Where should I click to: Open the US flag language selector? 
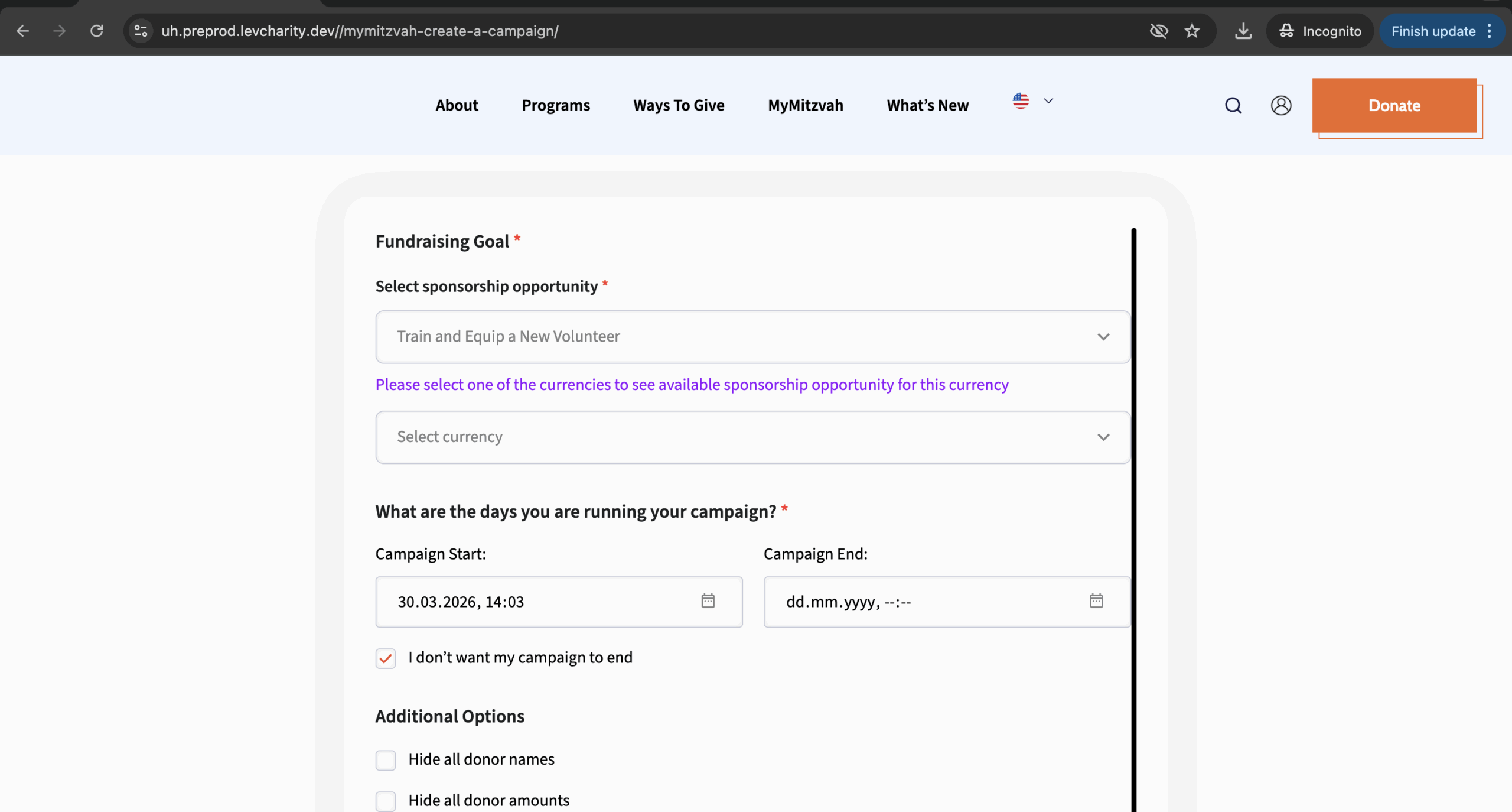[1032, 101]
